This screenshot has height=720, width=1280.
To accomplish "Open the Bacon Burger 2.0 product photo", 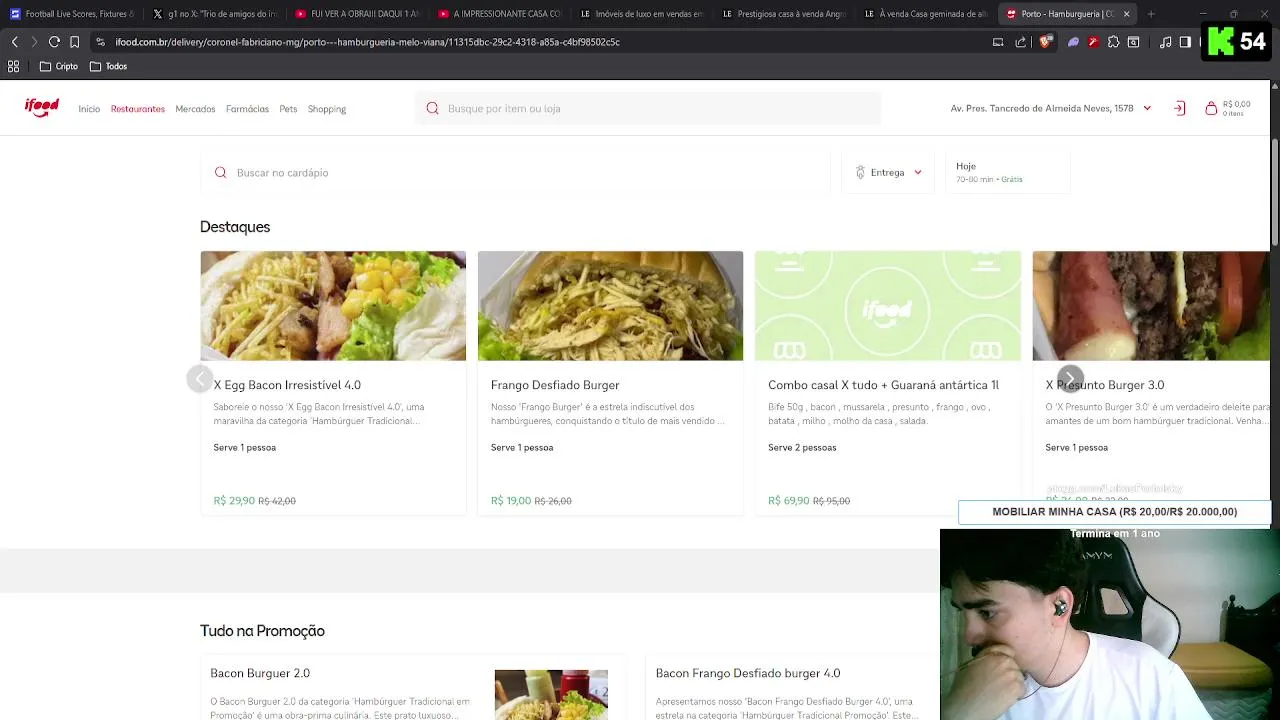I will 551,694.
